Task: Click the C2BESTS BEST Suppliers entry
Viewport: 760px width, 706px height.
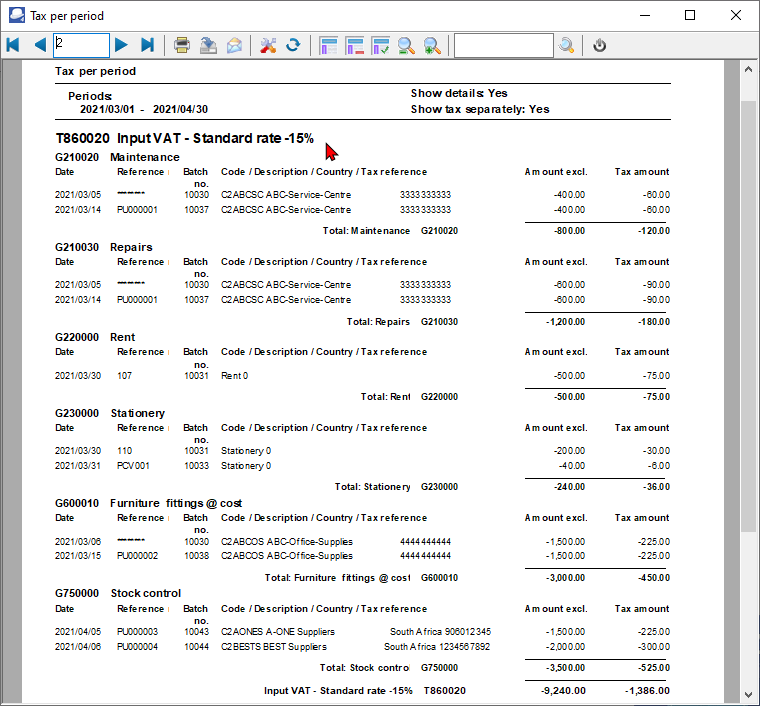Action: pyautogui.click(x=274, y=647)
